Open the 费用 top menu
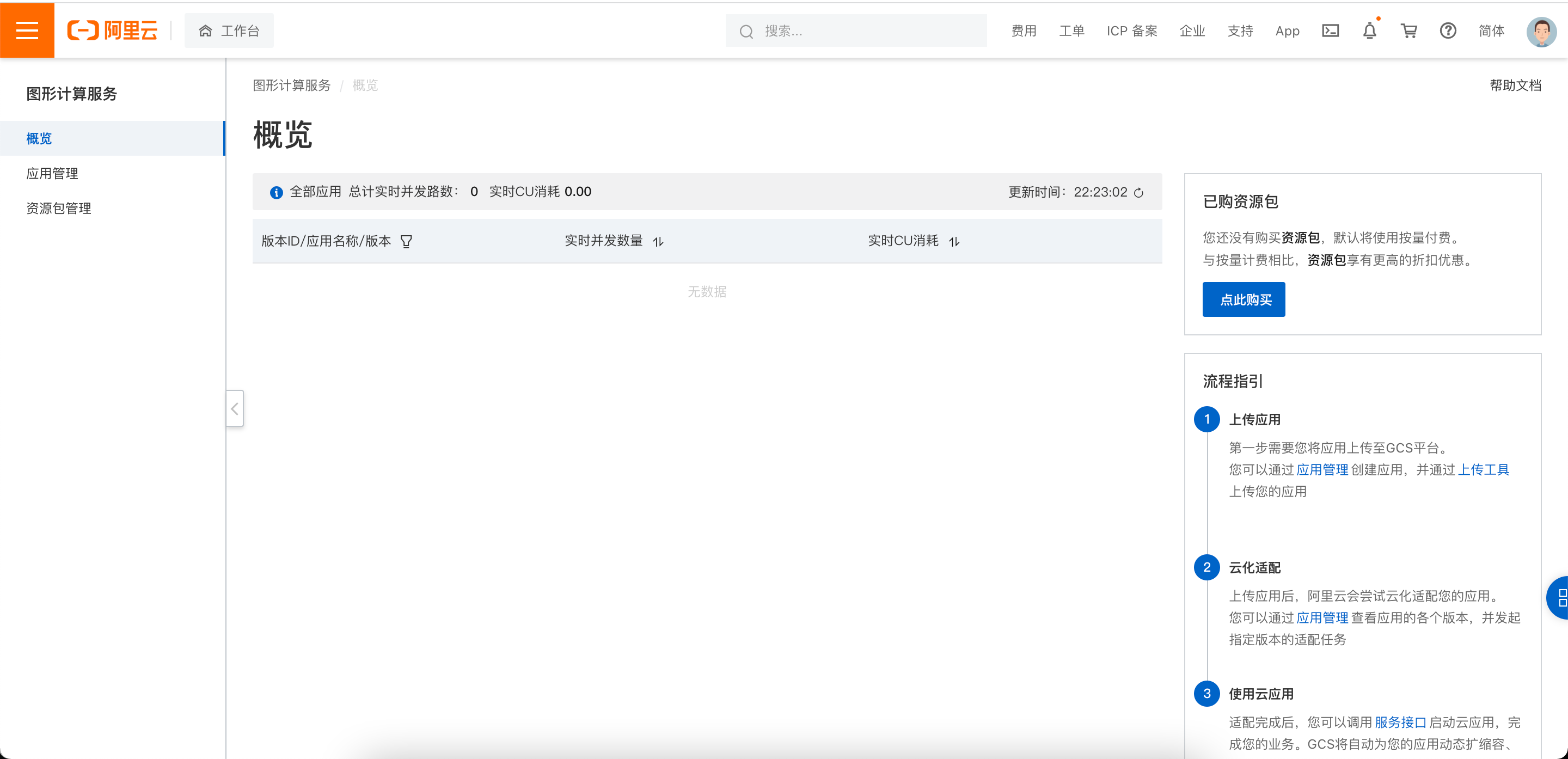This screenshot has width=1568, height=759. pos(1023,30)
